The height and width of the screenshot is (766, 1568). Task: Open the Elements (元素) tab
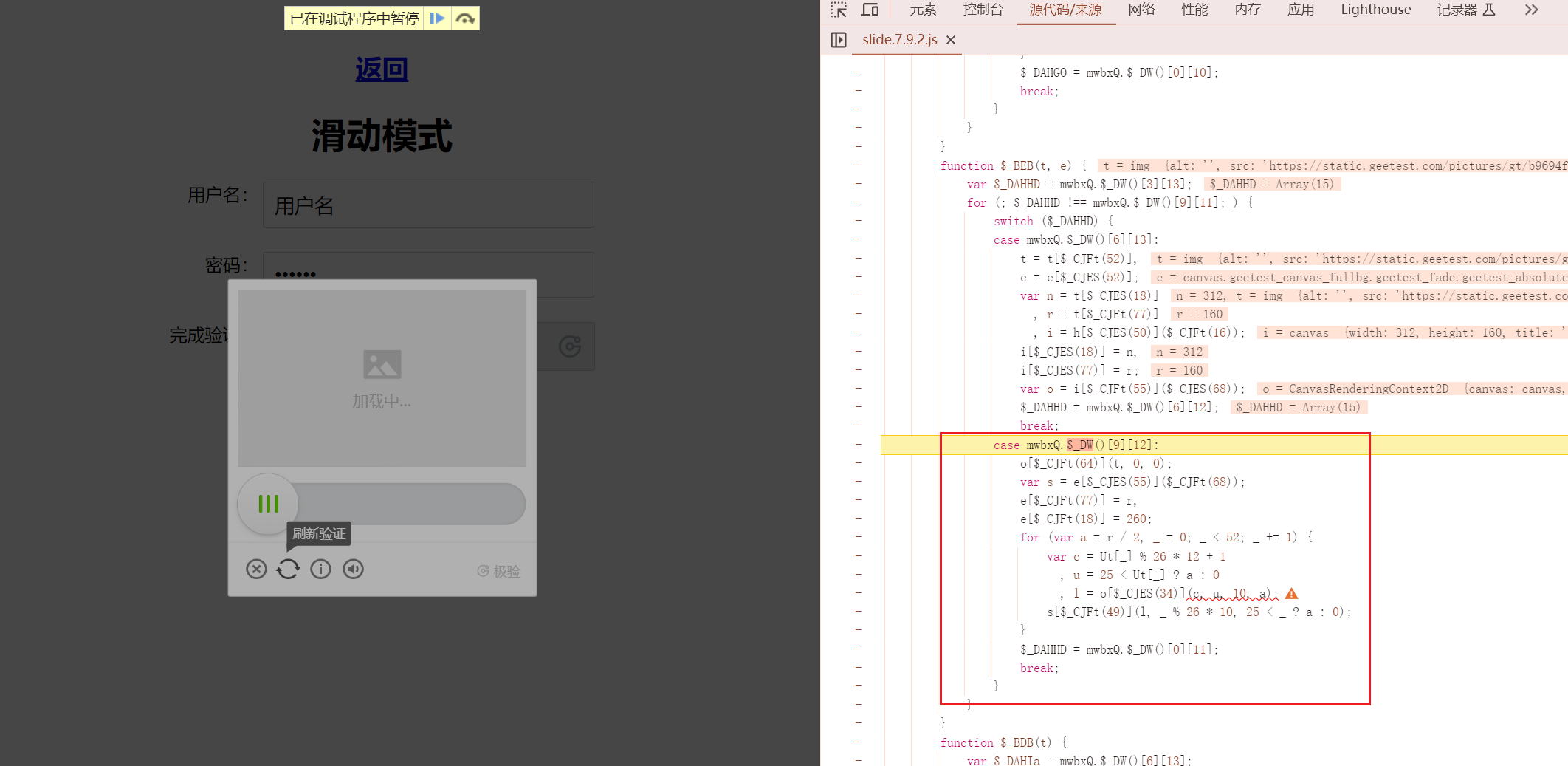pyautogui.click(x=923, y=10)
